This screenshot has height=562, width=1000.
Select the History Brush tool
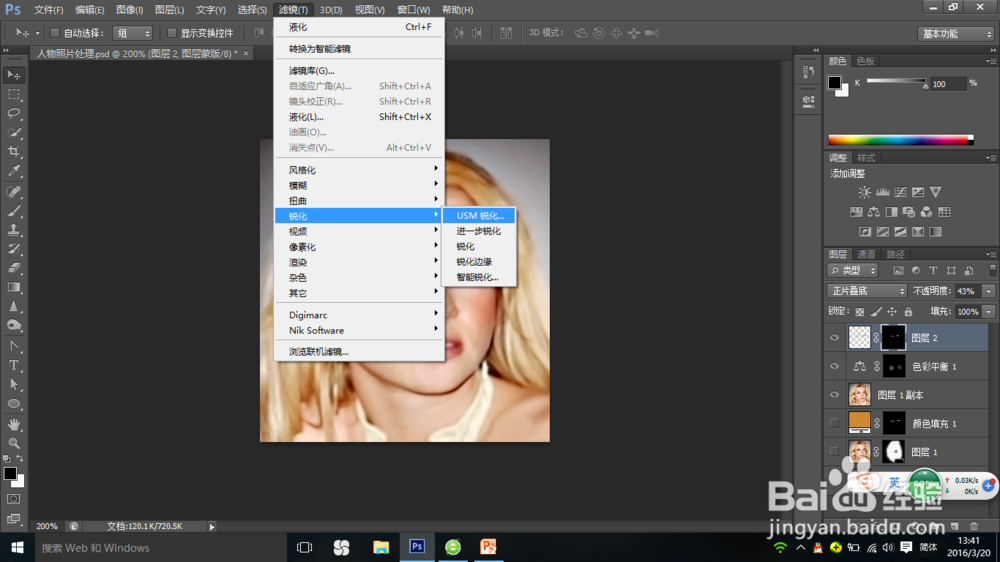click(14, 249)
